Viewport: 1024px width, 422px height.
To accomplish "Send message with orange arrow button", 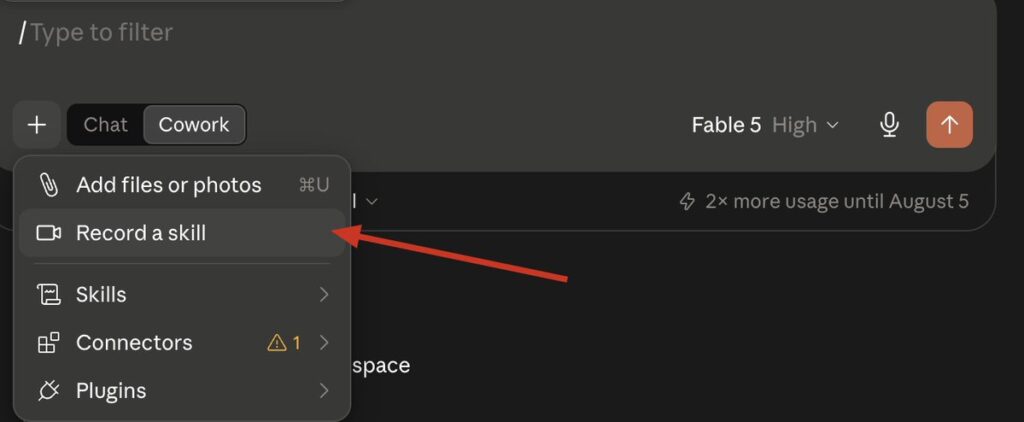I will pos(949,125).
